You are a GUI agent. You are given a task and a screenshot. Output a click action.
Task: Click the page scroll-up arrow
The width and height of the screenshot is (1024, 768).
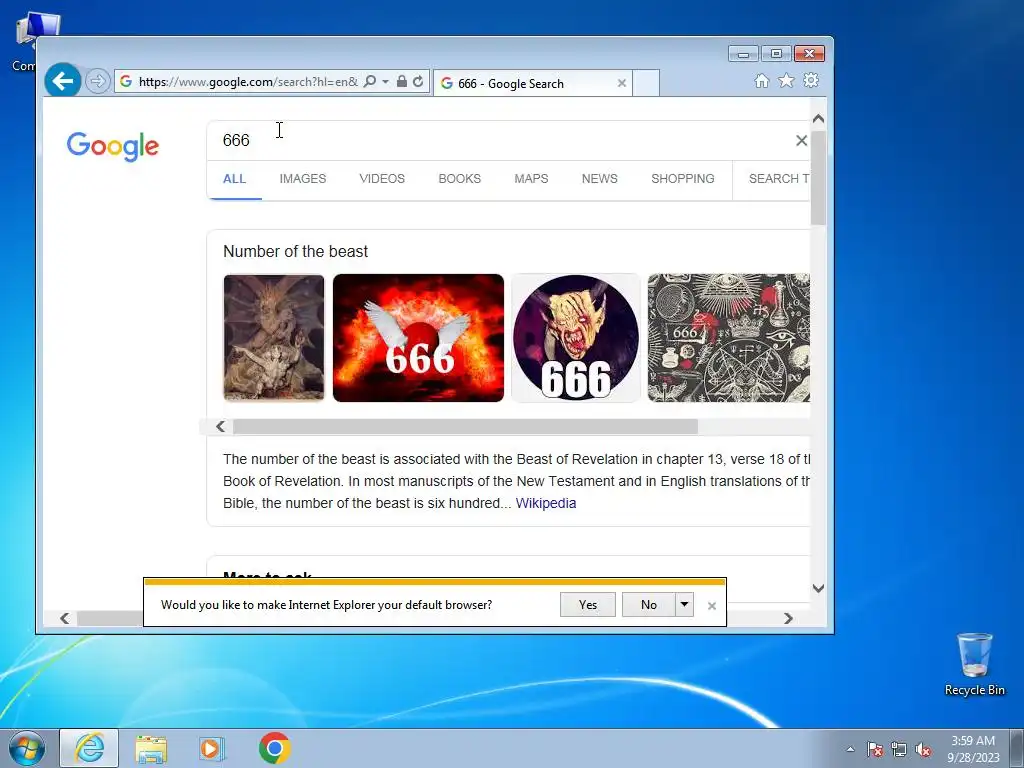818,119
